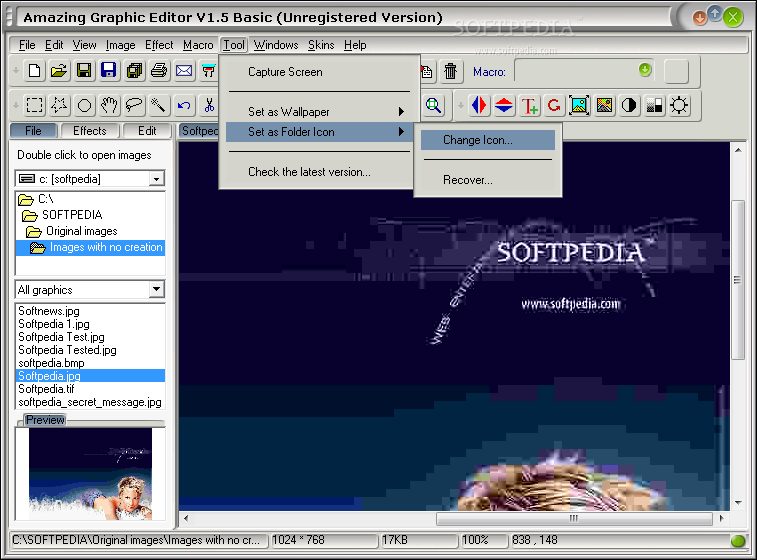
Task: Click the Softpedia document tab
Action: [x=199, y=131]
